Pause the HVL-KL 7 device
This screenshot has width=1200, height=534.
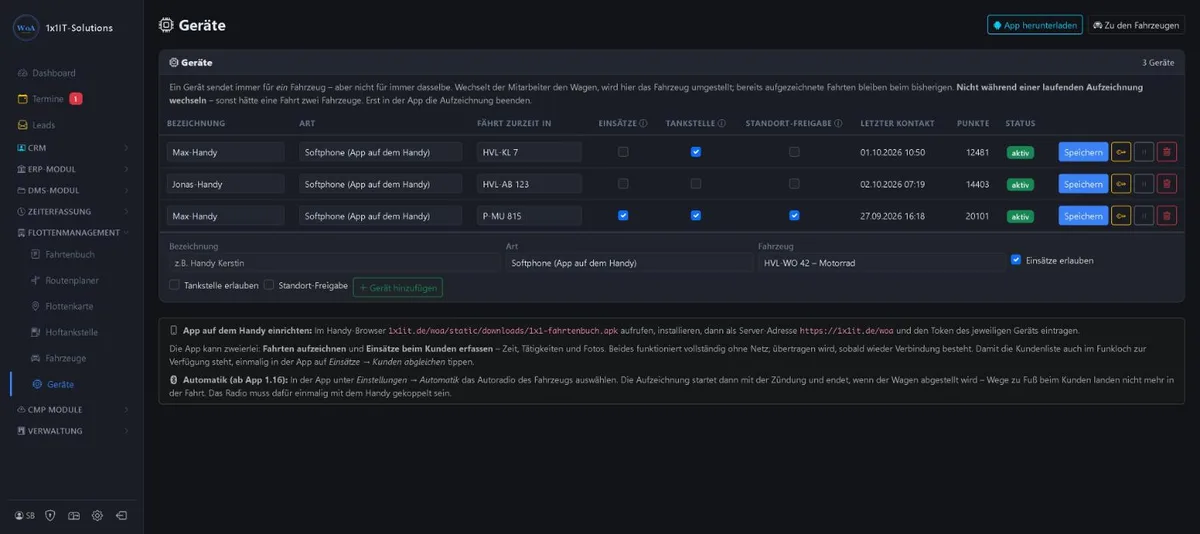click(x=1144, y=152)
